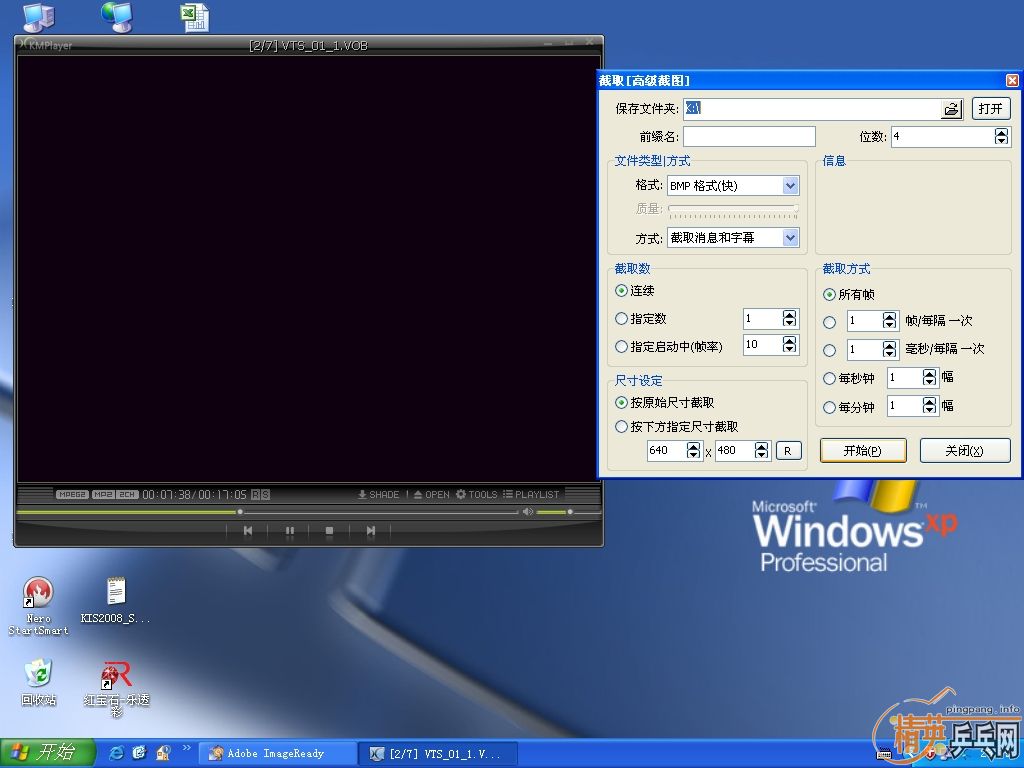The image size is (1024, 768).
Task: Select the 连续 continuous radio button
Action: point(622,291)
